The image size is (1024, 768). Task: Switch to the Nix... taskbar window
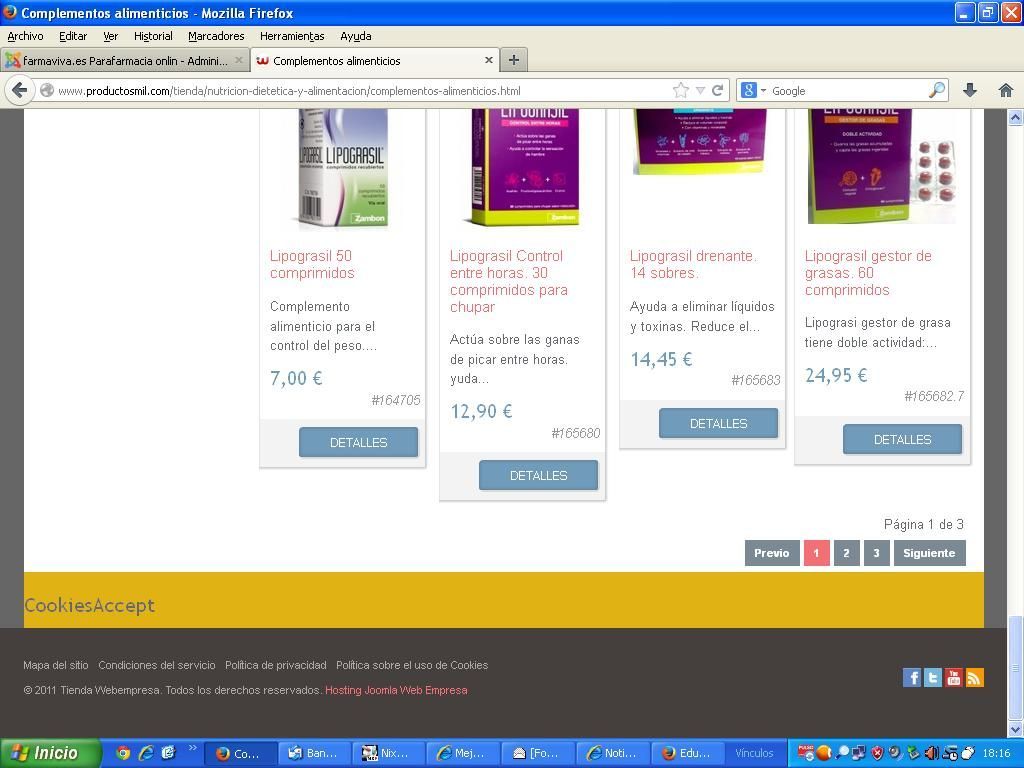(x=388, y=753)
